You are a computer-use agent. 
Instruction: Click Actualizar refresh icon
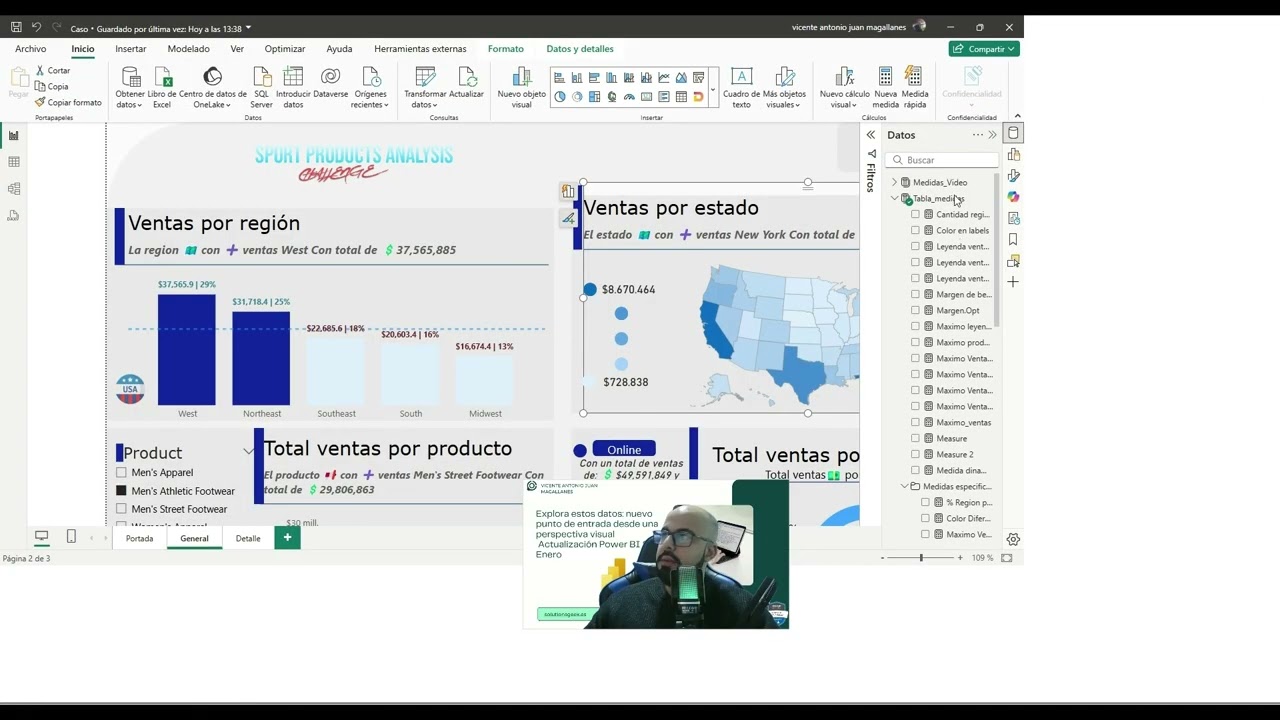pos(466,84)
